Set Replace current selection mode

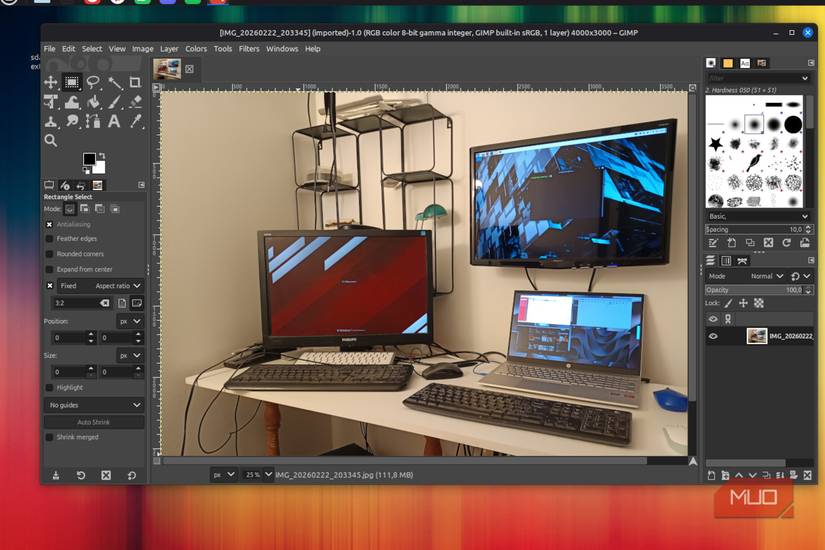click(69, 209)
